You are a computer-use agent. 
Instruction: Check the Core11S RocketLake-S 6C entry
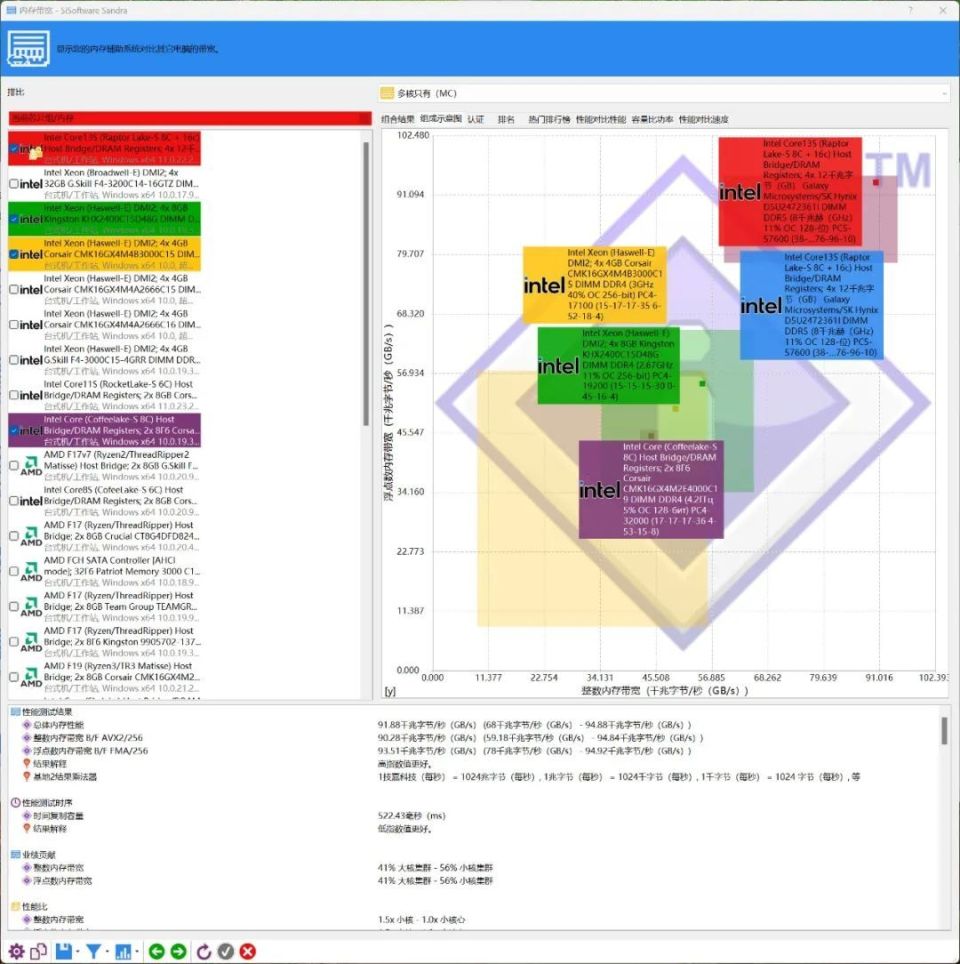tap(14, 395)
